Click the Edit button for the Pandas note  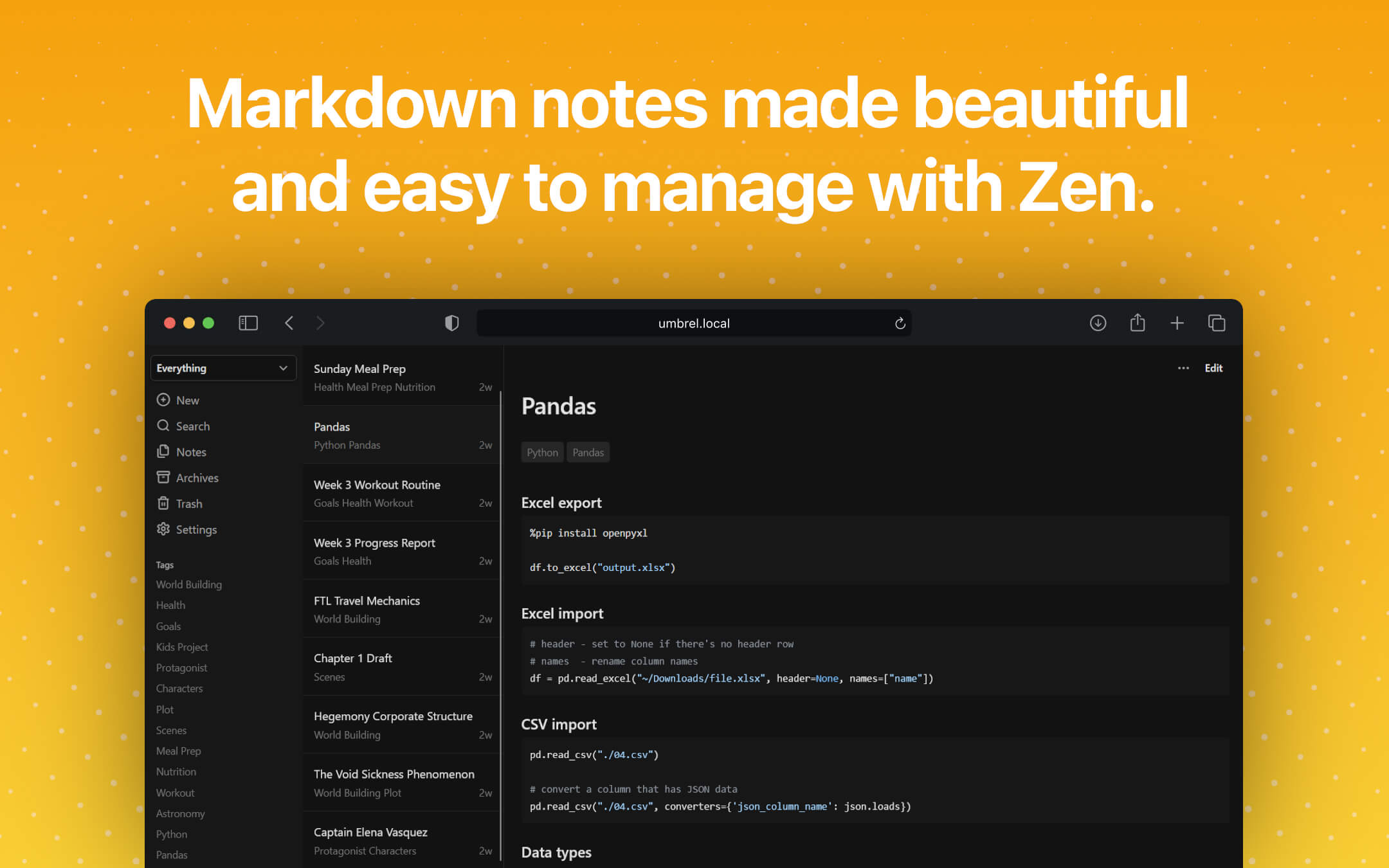tap(1213, 368)
